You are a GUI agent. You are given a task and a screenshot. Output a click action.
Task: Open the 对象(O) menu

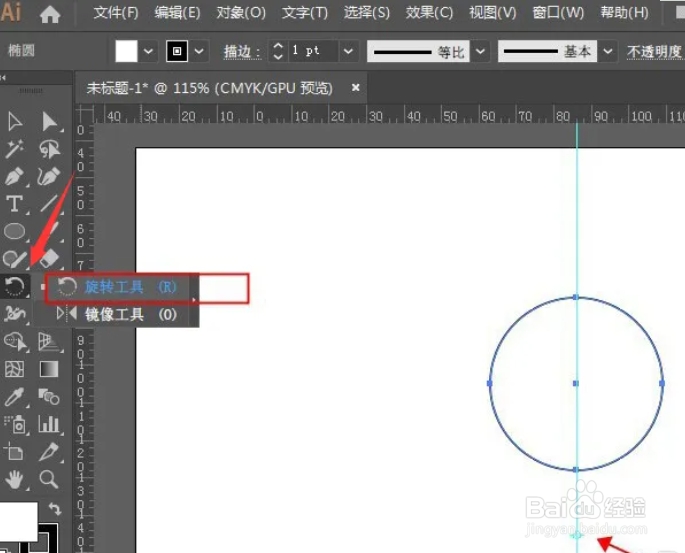pos(241,13)
